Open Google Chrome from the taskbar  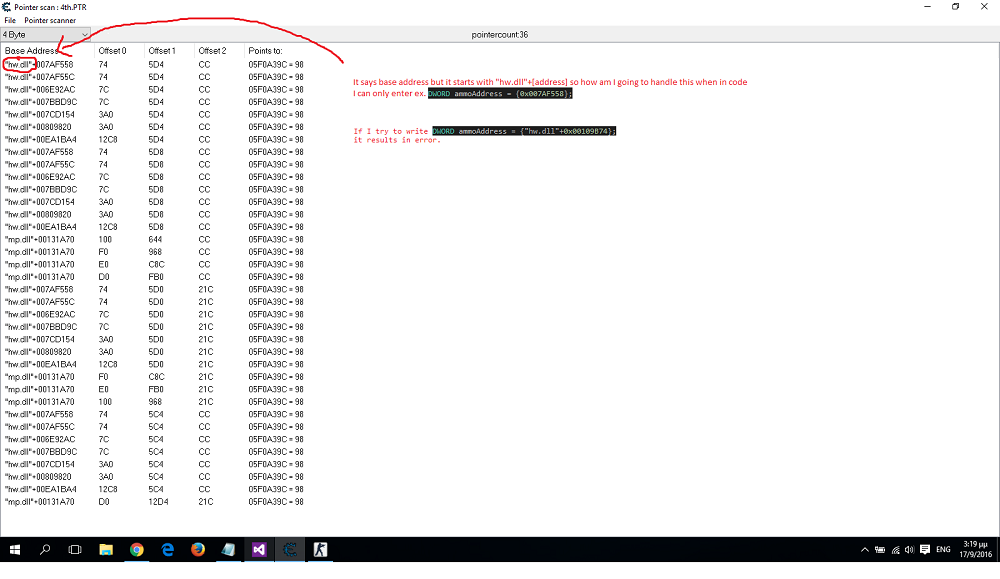(x=137, y=549)
